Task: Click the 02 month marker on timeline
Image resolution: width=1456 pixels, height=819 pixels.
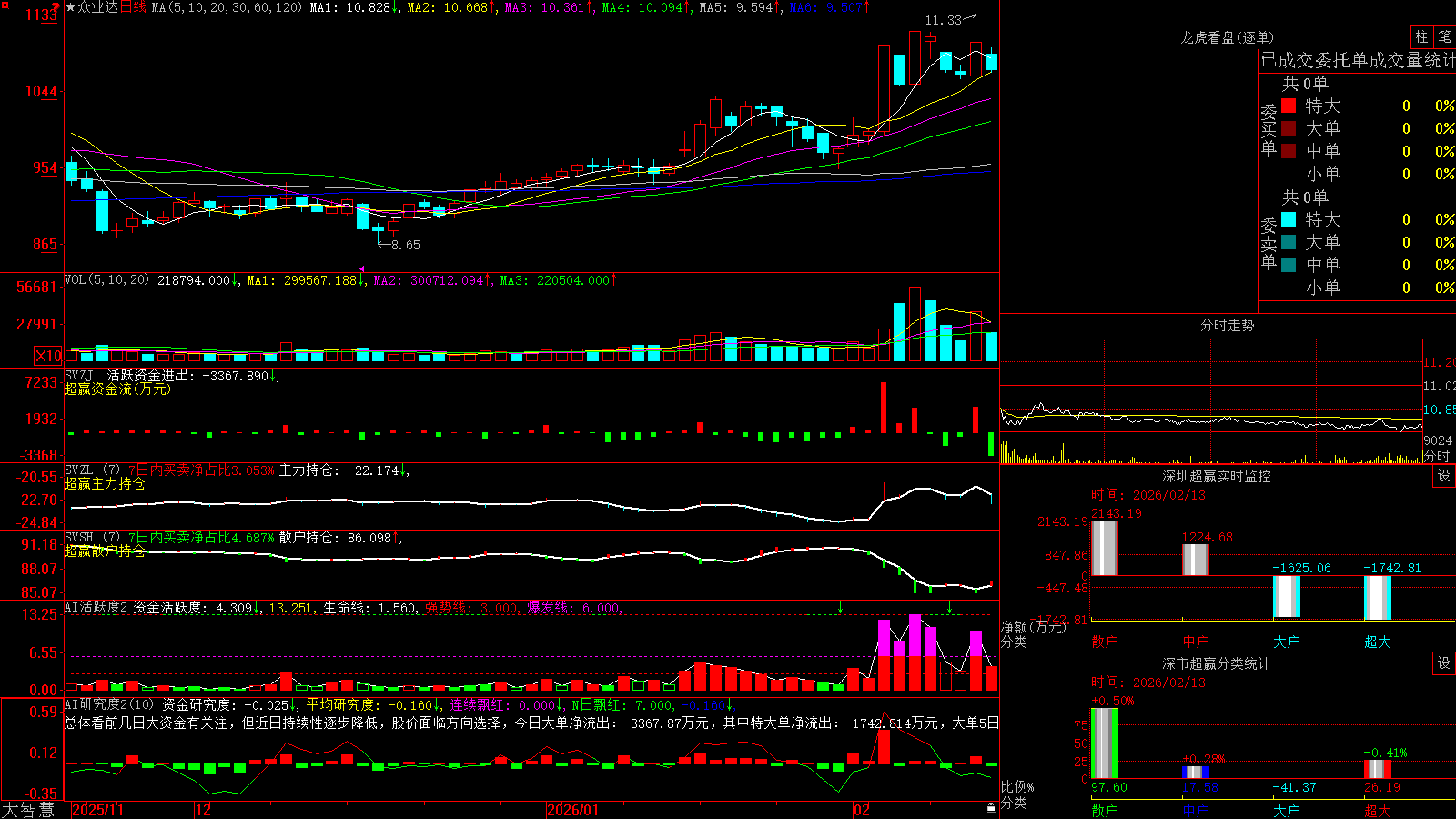Action: click(x=862, y=810)
